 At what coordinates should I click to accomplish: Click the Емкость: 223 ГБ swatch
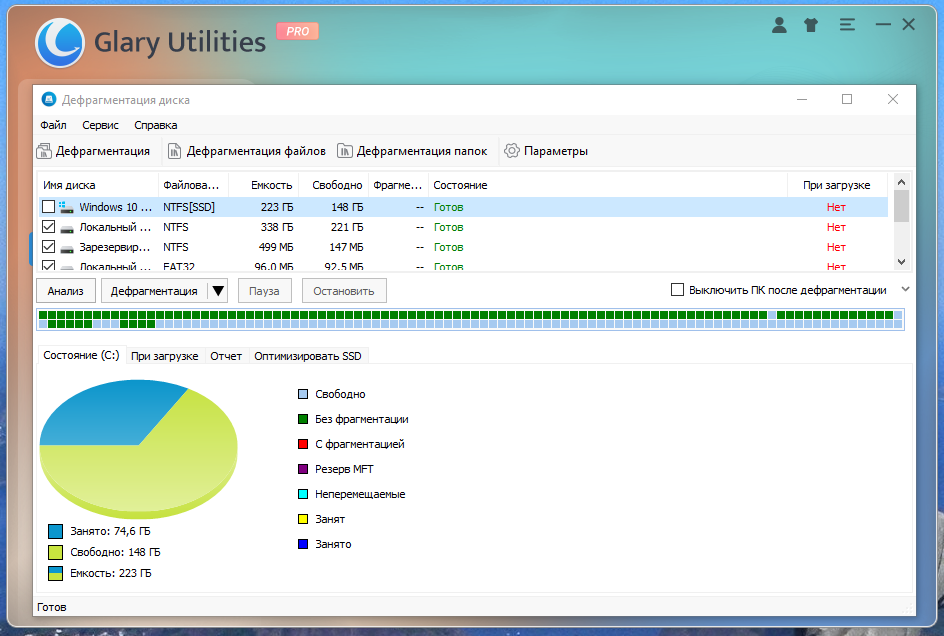tap(55, 573)
